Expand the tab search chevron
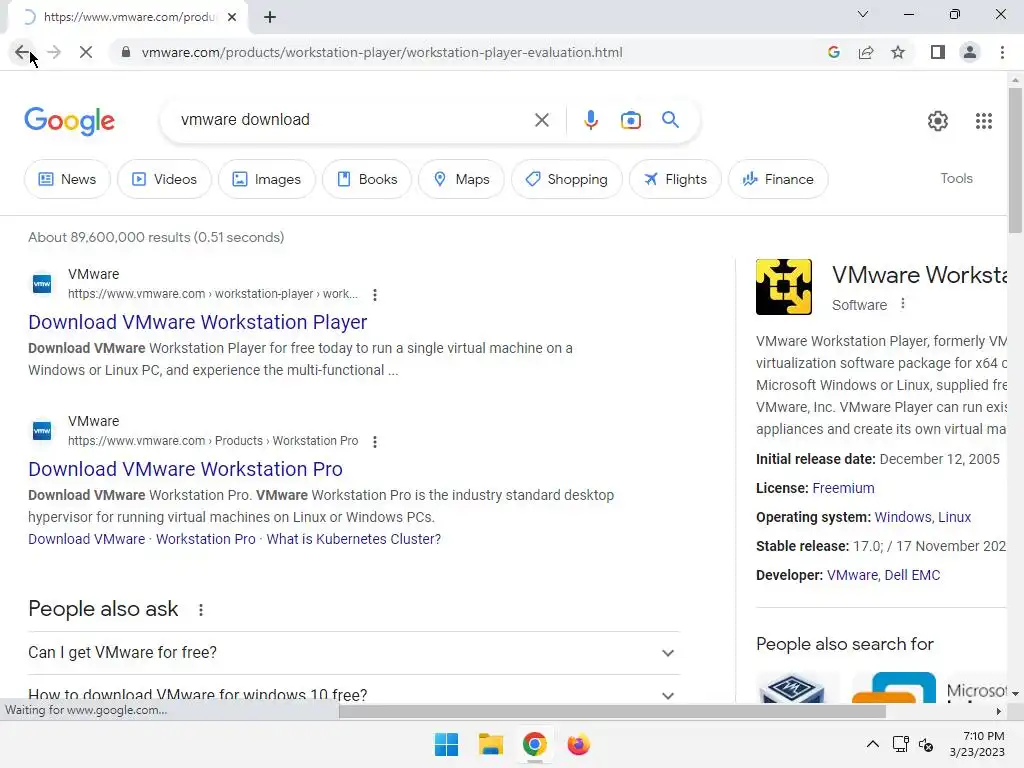 pyautogui.click(x=863, y=14)
